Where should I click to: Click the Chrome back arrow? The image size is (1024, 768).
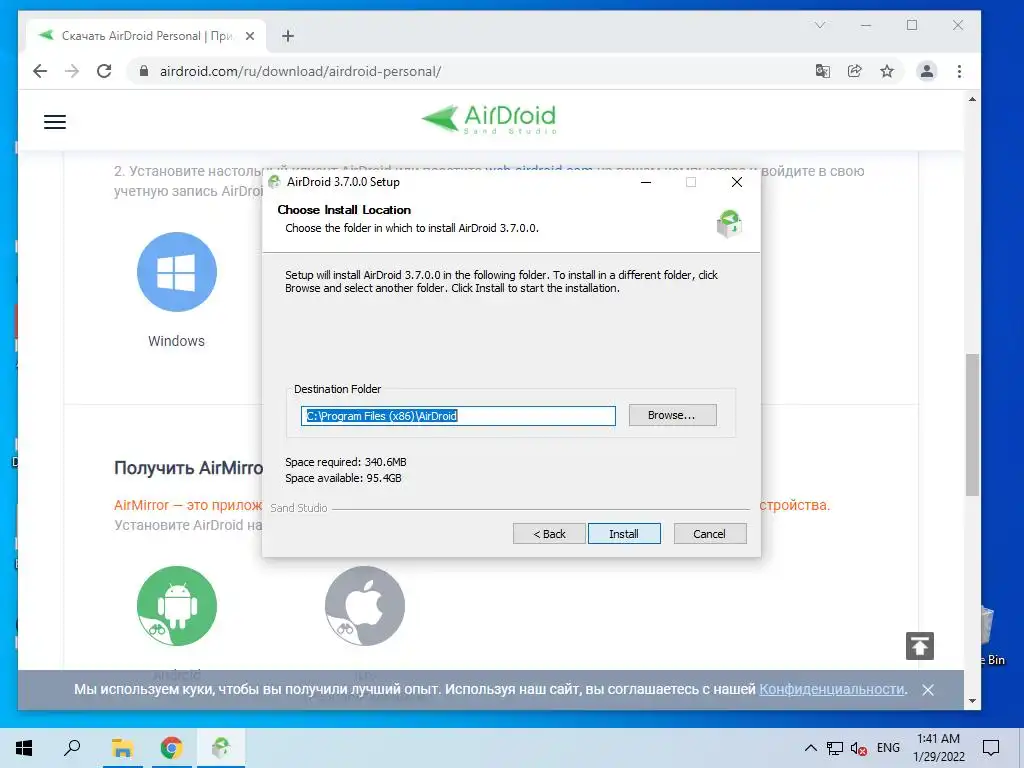pyautogui.click(x=40, y=71)
